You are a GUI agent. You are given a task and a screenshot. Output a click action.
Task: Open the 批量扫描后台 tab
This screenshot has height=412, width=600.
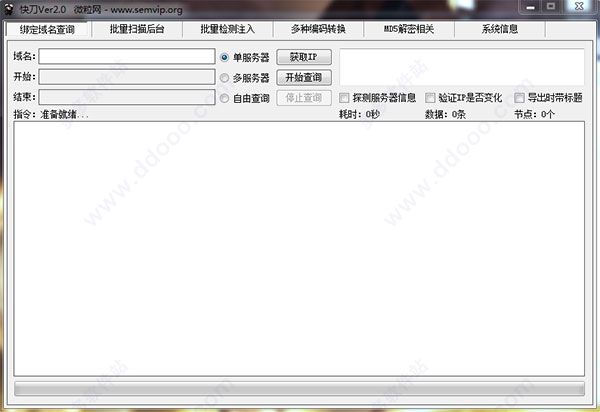coord(137,29)
